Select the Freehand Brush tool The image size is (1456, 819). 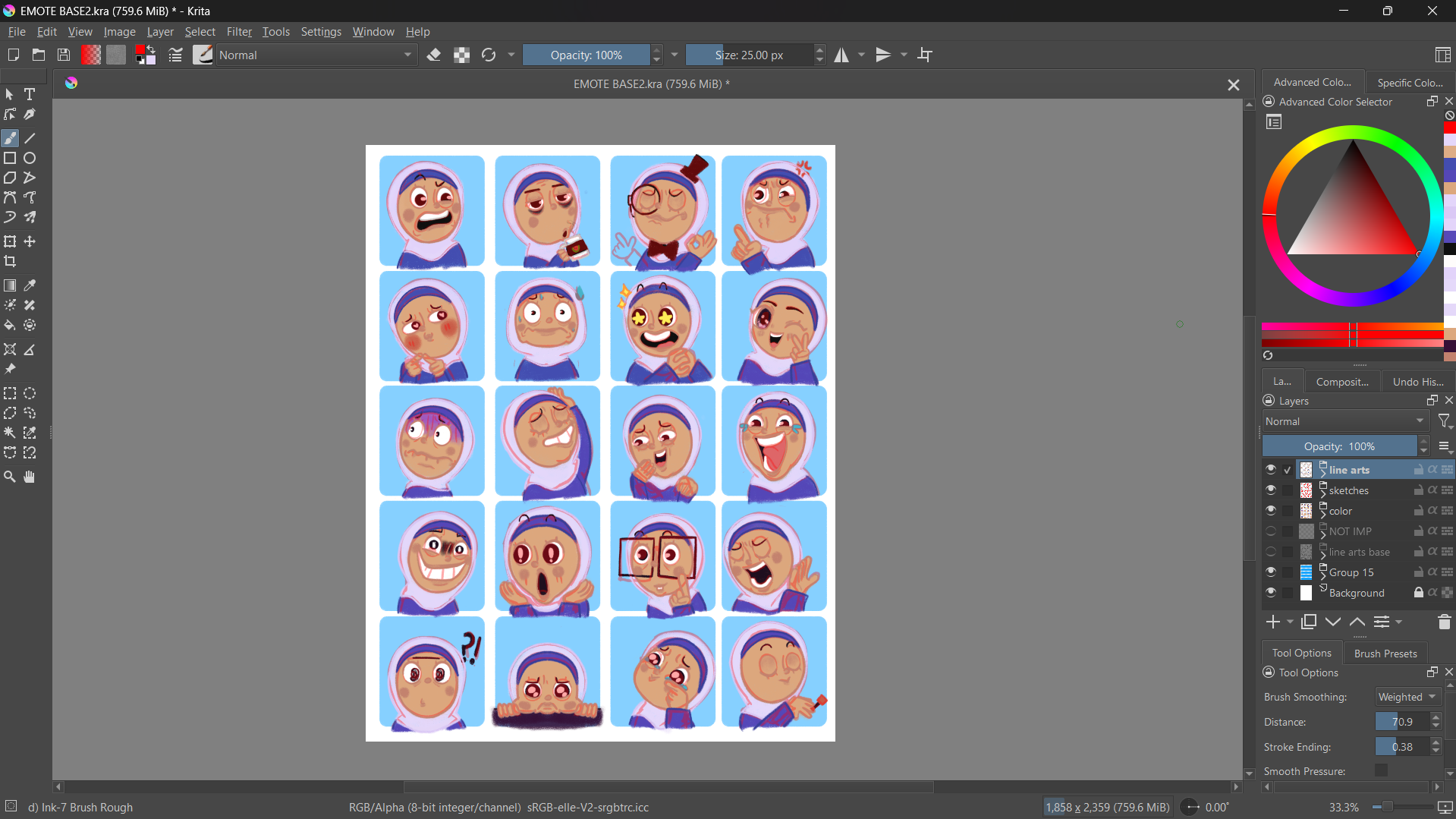(x=10, y=139)
